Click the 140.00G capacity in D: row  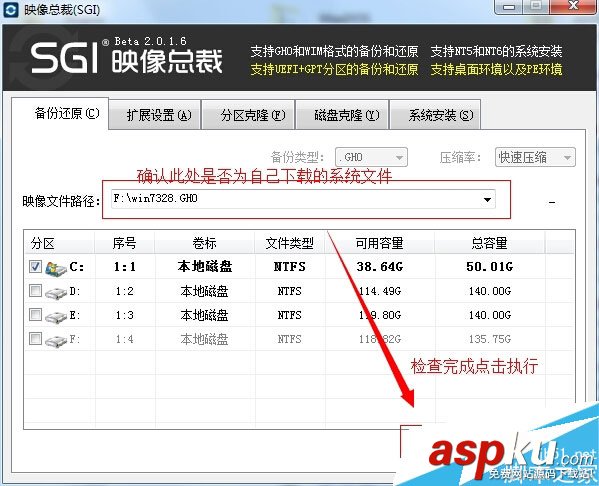490,291
